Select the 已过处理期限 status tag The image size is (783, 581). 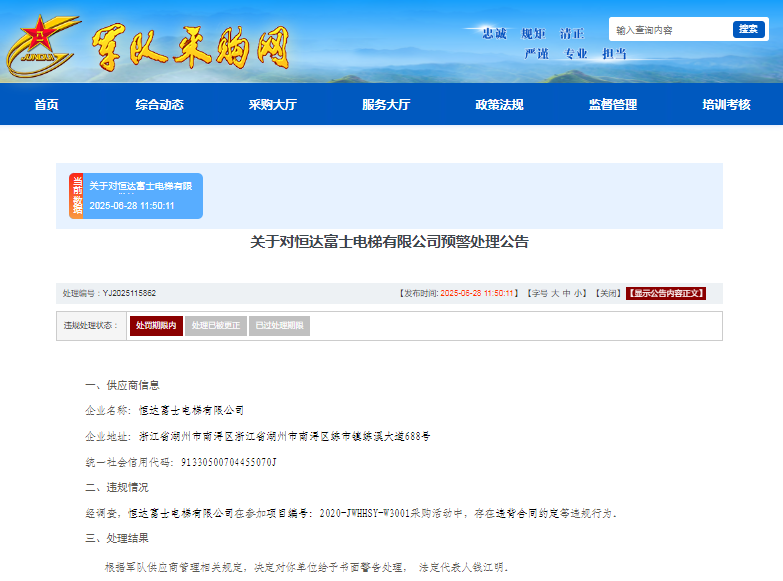279,326
